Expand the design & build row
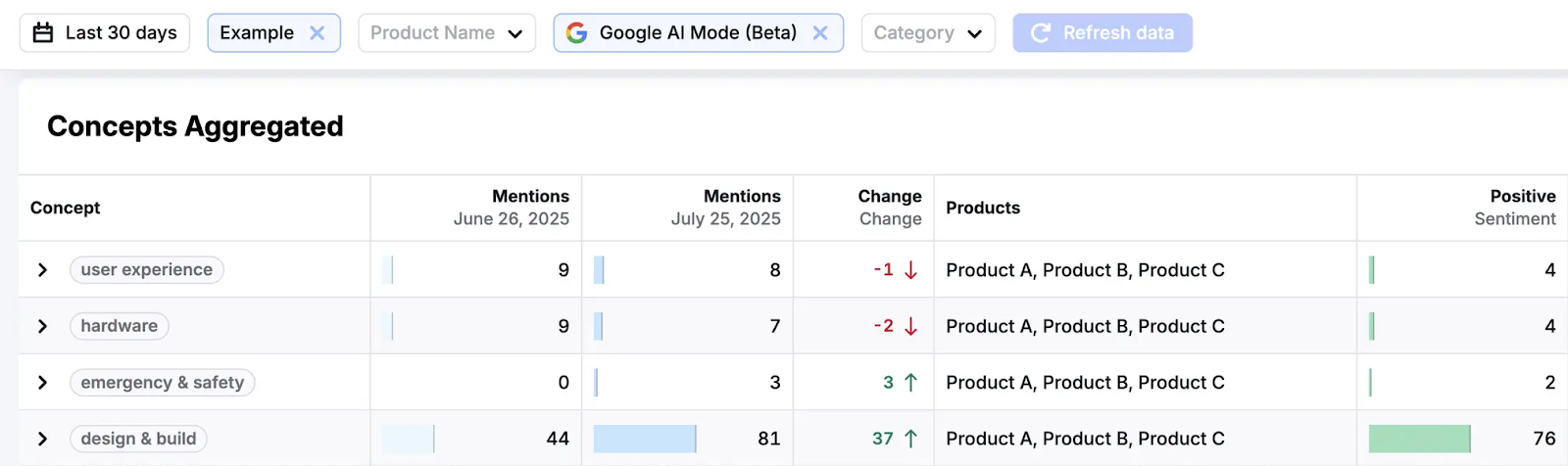Viewport: 1568px width, 466px height. (x=42, y=439)
